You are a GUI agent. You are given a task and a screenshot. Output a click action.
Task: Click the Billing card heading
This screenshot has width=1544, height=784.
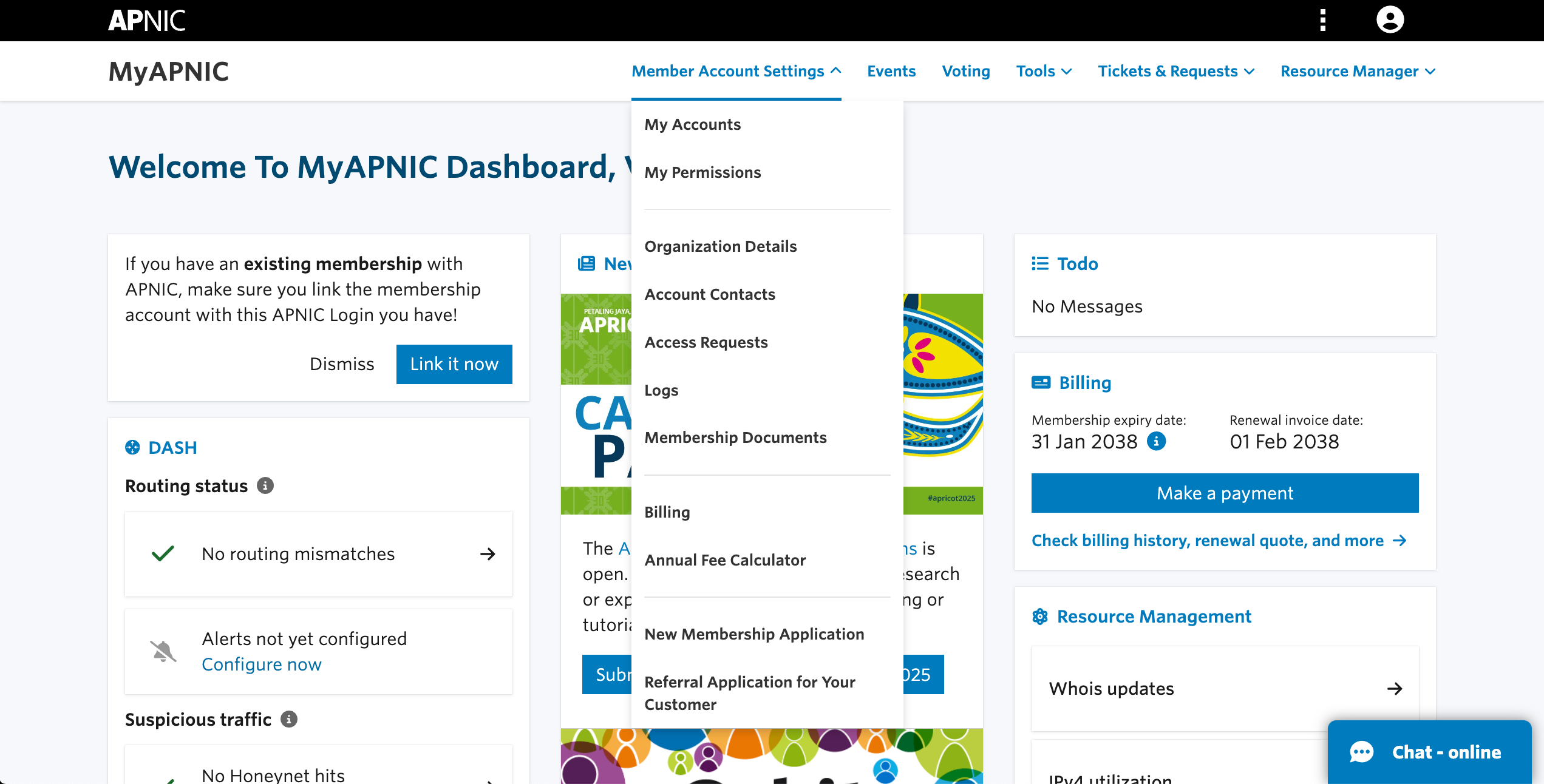click(x=1085, y=383)
